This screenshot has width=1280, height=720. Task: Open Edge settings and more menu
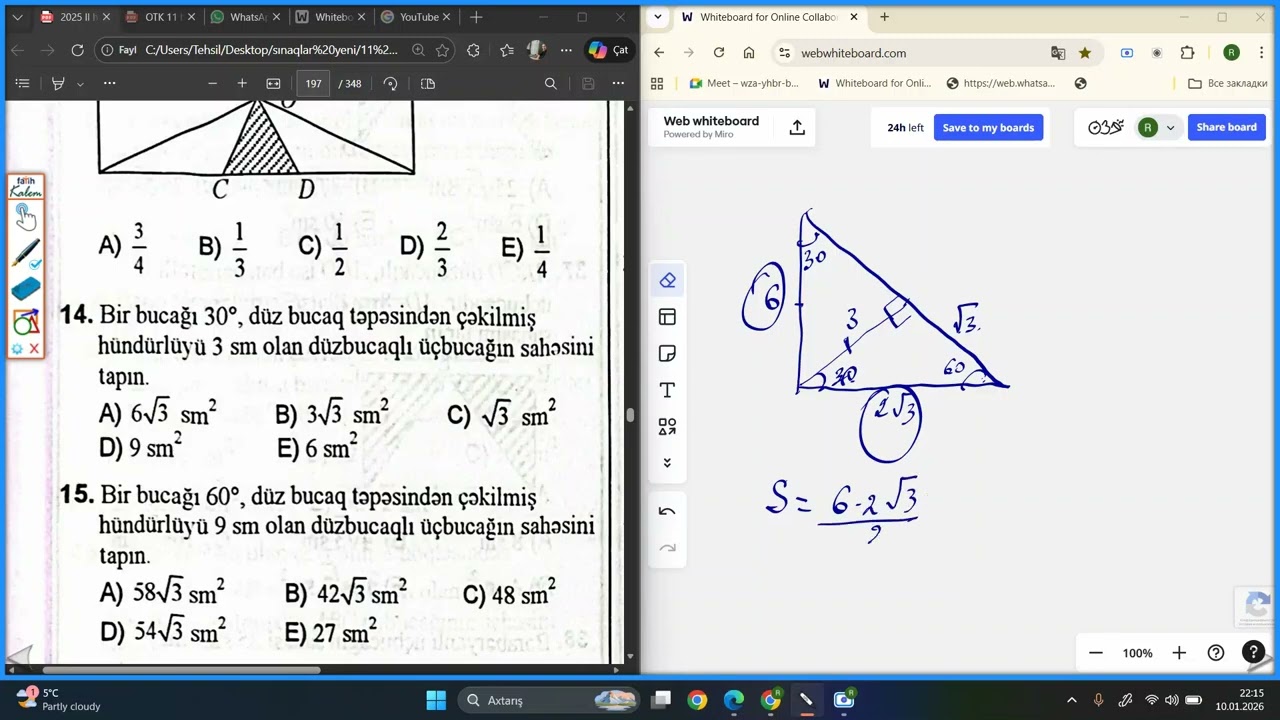pos(566,50)
